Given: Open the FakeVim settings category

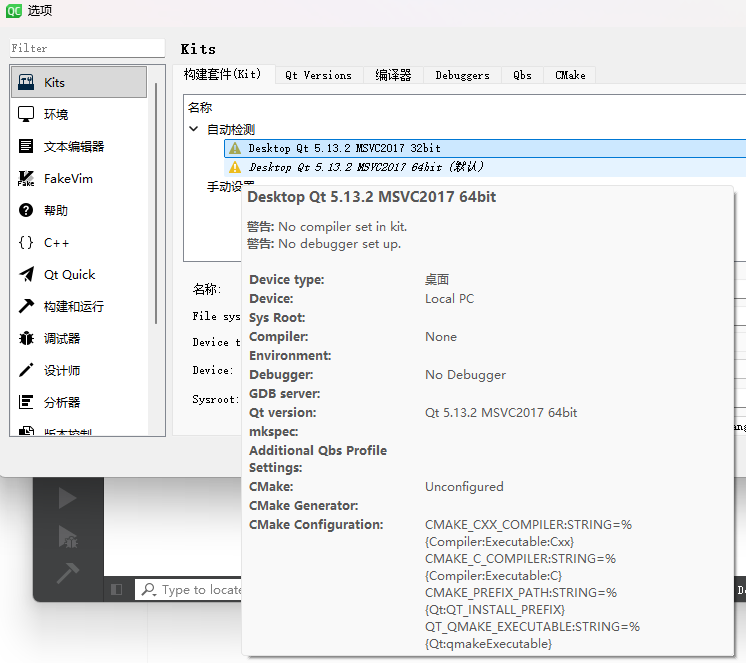Looking at the screenshot, I should coord(79,178).
